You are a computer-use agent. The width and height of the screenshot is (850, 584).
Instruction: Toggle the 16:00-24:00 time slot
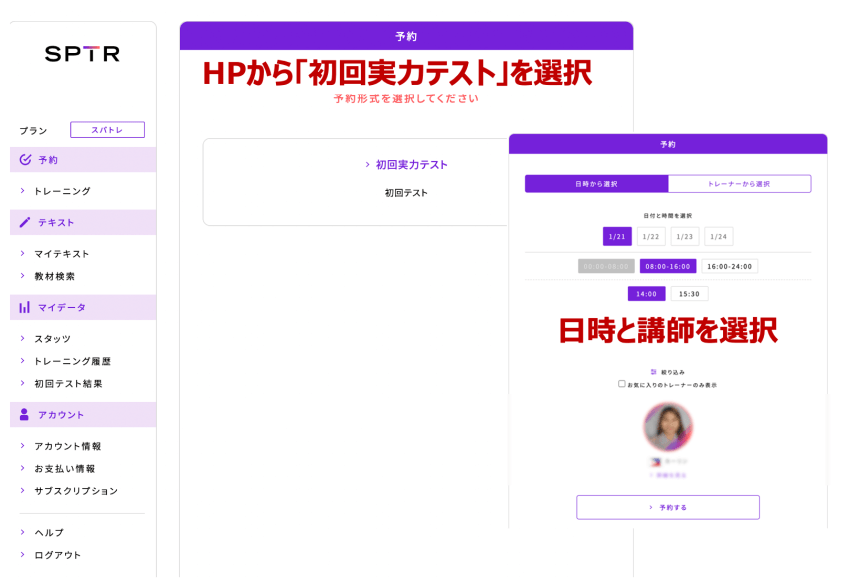pyautogui.click(x=730, y=266)
